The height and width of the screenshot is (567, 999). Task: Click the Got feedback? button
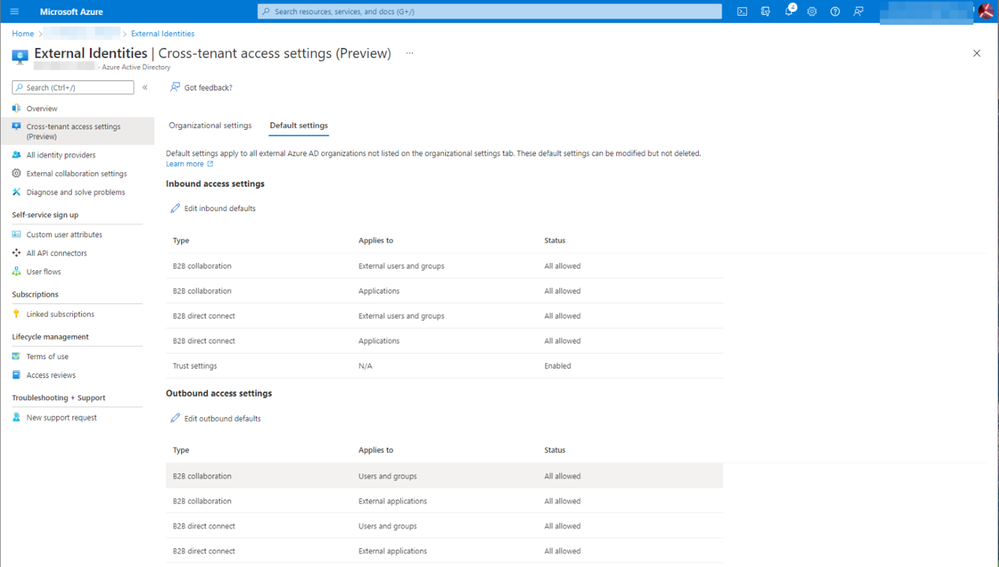point(201,87)
